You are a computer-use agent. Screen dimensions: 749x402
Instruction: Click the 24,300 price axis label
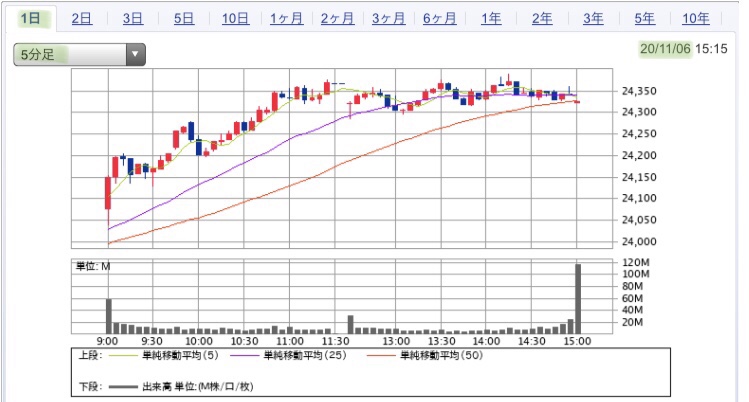click(x=639, y=112)
